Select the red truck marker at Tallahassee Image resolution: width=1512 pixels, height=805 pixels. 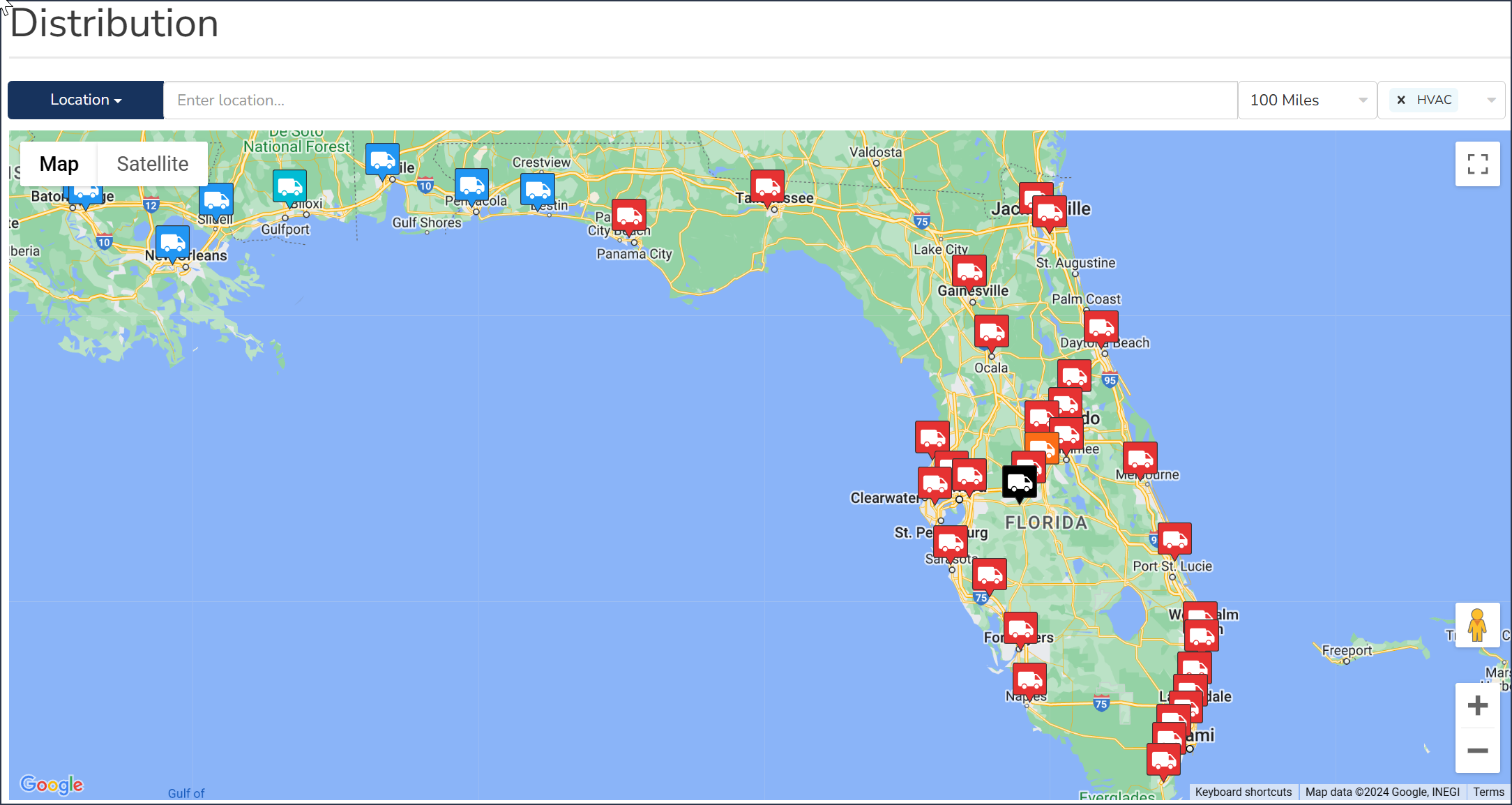pyautogui.click(x=767, y=188)
